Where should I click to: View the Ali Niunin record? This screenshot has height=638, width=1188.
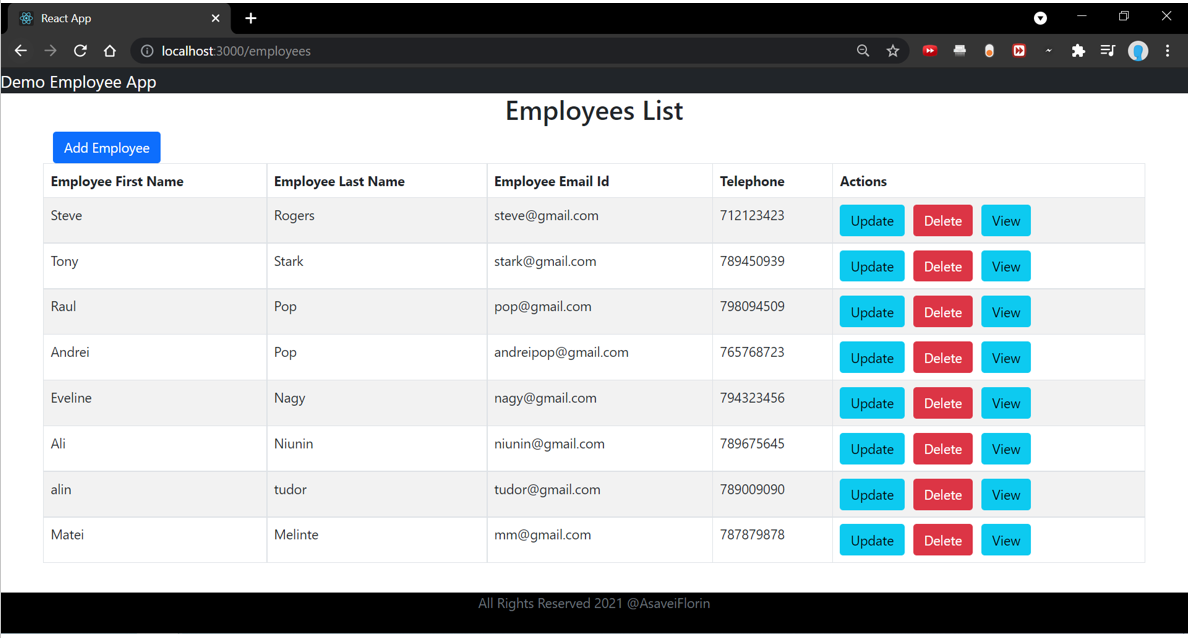click(1005, 449)
